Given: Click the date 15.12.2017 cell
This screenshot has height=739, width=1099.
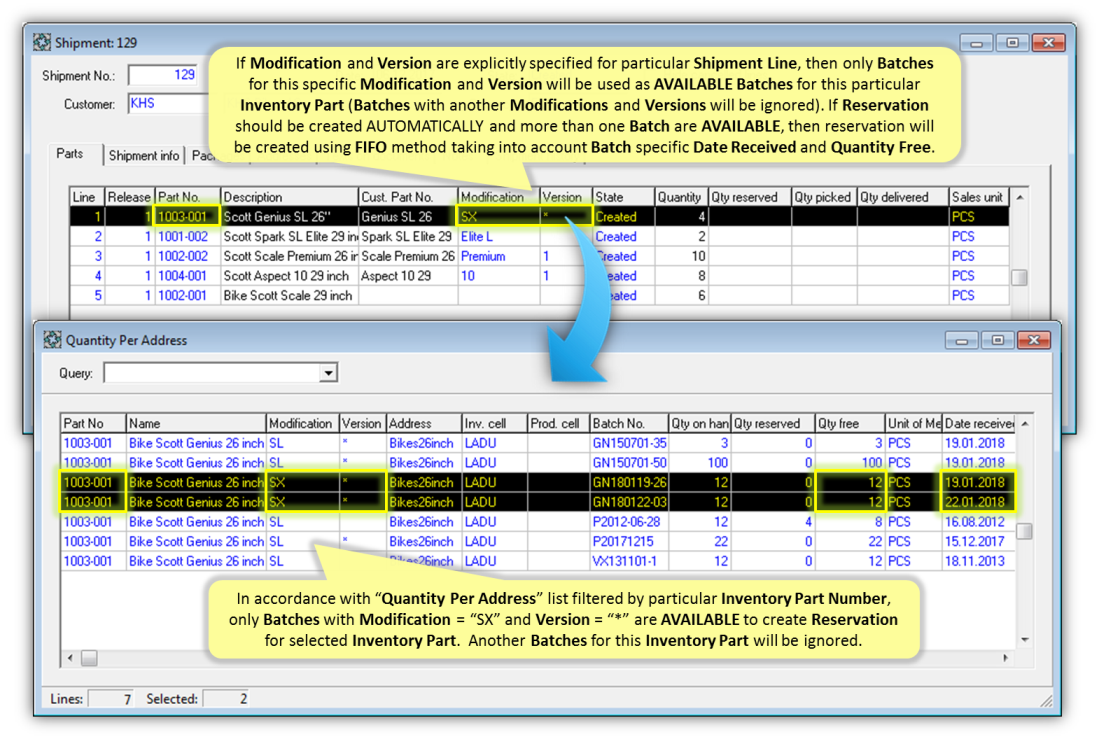Looking at the screenshot, I should pyautogui.click(x=978, y=541).
